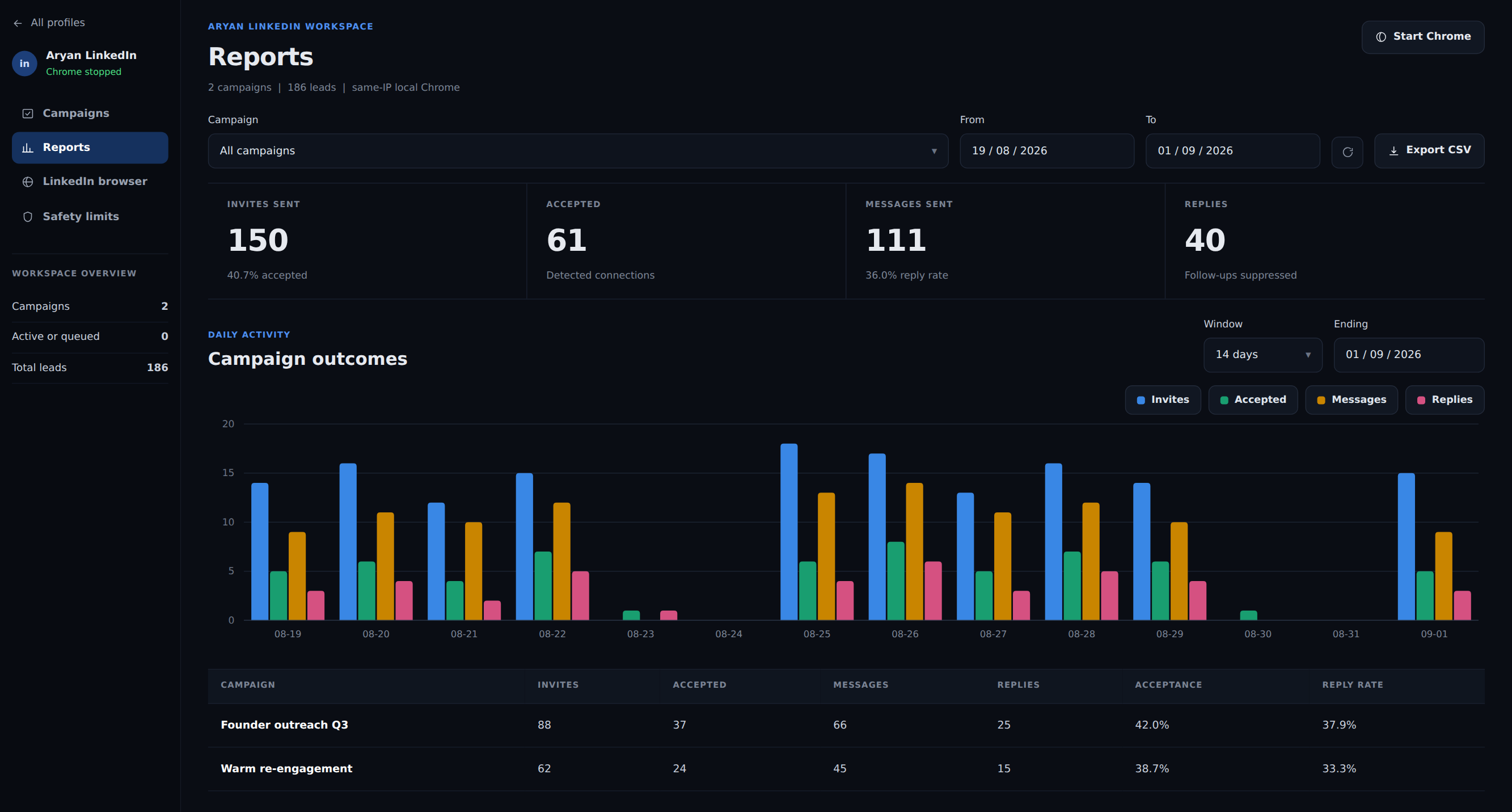Click the 33.3% reply rate value
Screen dimensions: 1512x812
tap(1339, 768)
